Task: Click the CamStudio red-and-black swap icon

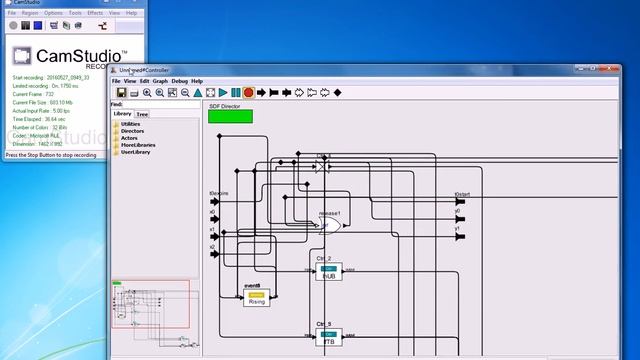Action: pos(102,26)
